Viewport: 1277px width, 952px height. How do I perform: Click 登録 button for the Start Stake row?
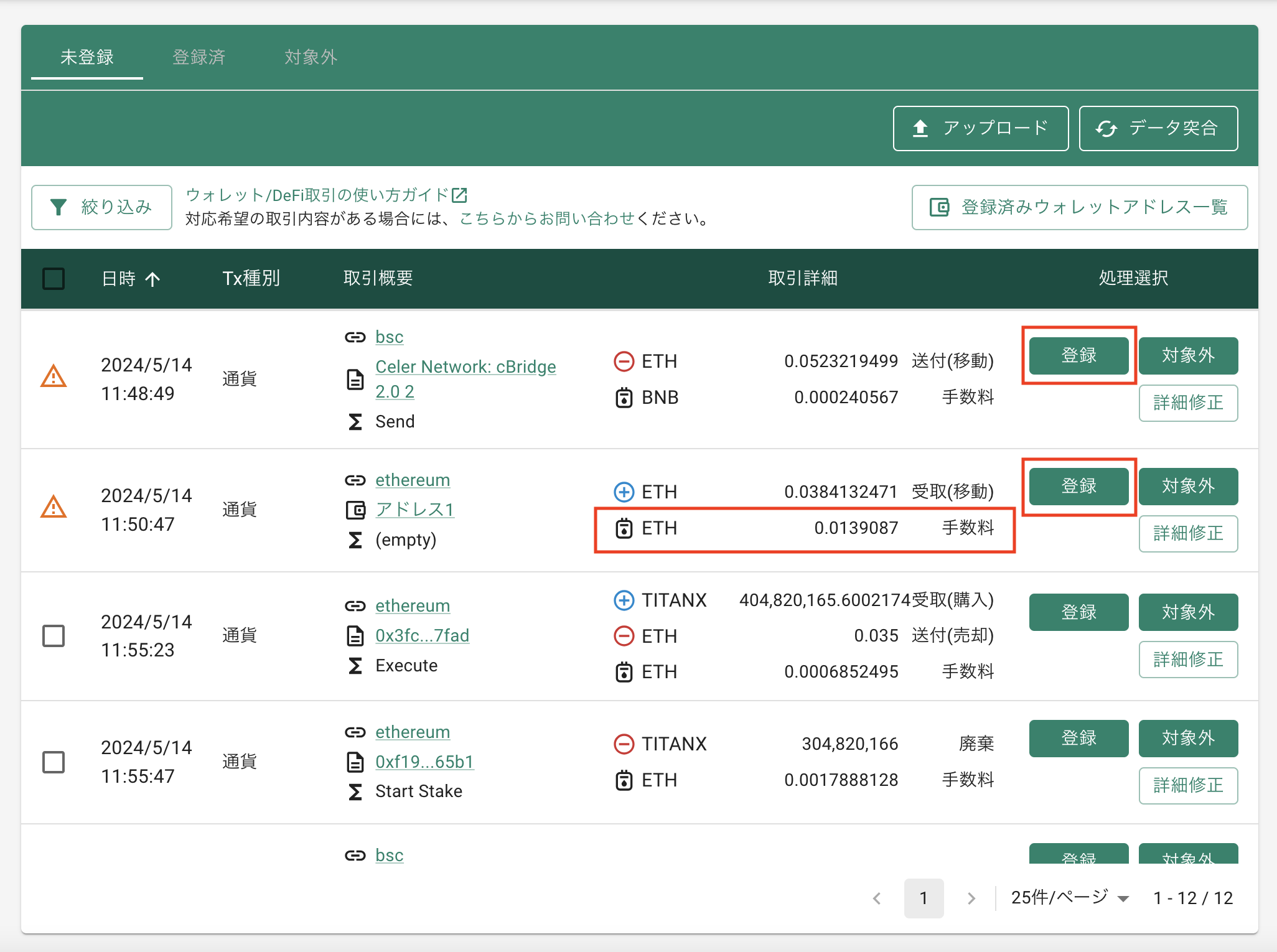[x=1078, y=738]
